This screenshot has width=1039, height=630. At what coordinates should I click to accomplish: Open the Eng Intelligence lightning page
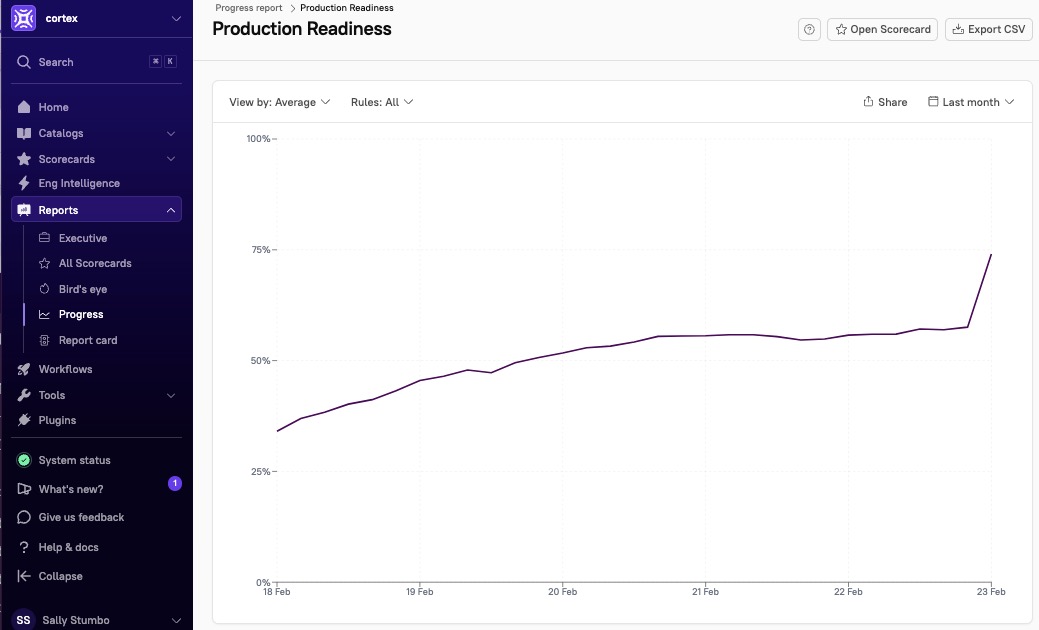(x=78, y=184)
